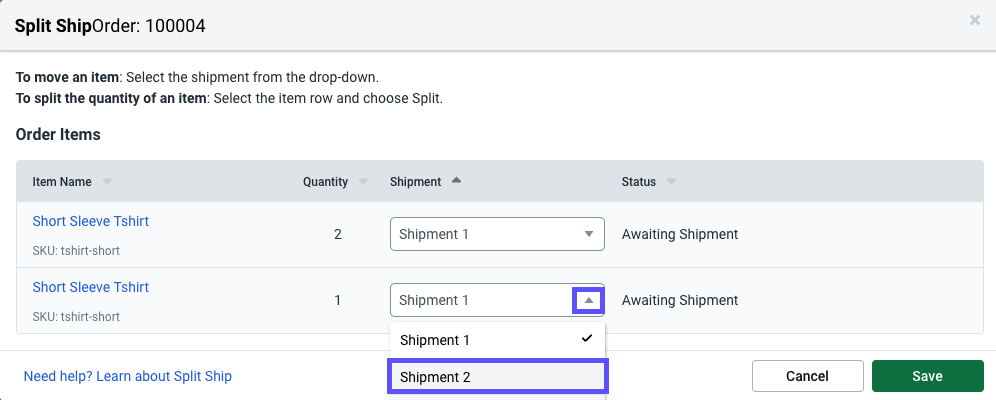Select the Quantity column header
This screenshot has height=400, width=996.
click(x=325, y=182)
